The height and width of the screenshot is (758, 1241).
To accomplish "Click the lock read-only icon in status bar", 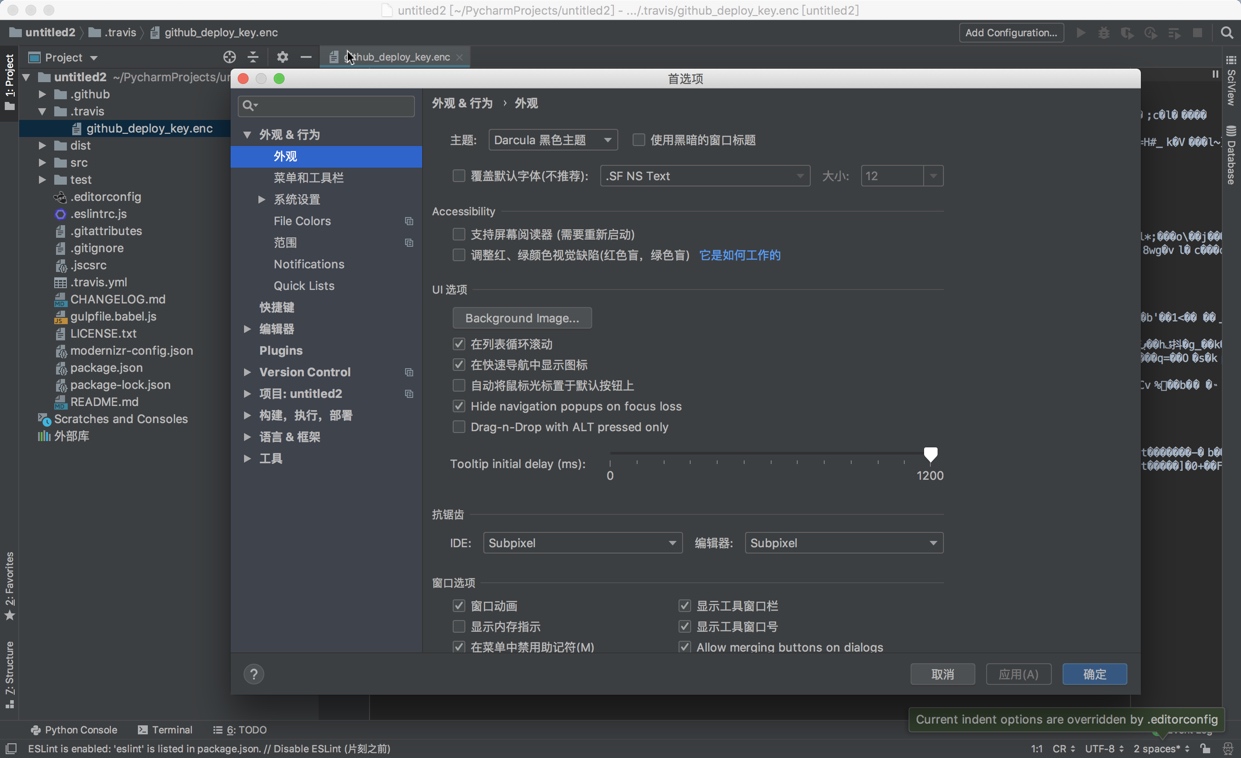I will pyautogui.click(x=1206, y=748).
